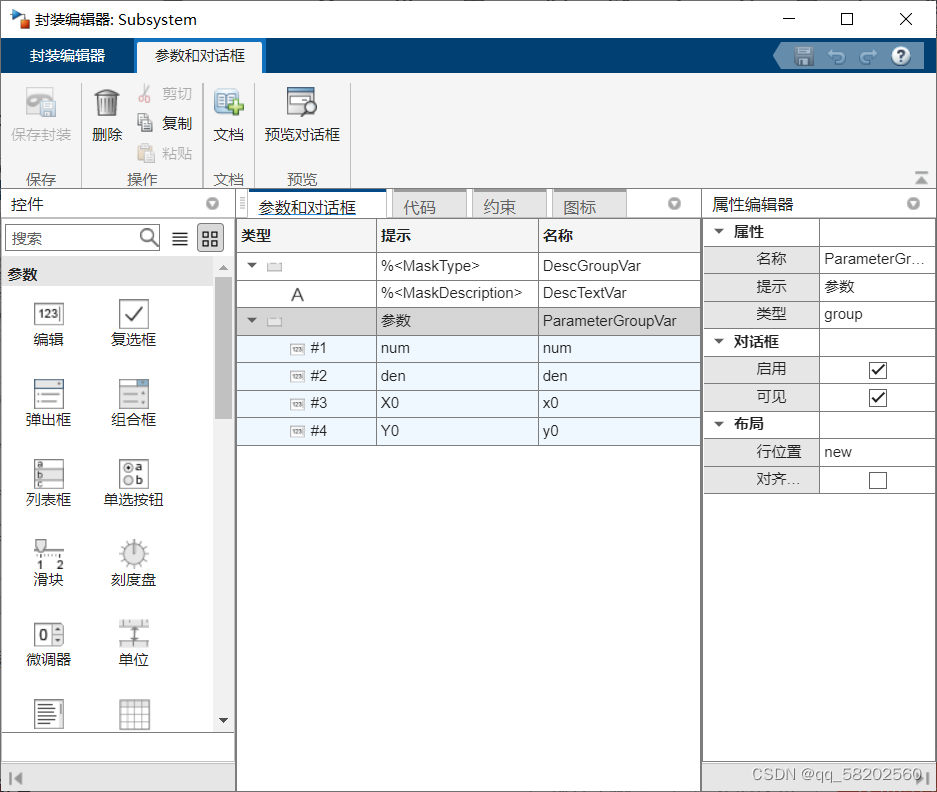Select the 列表框 listbox control
The image size is (937, 792).
point(48,484)
